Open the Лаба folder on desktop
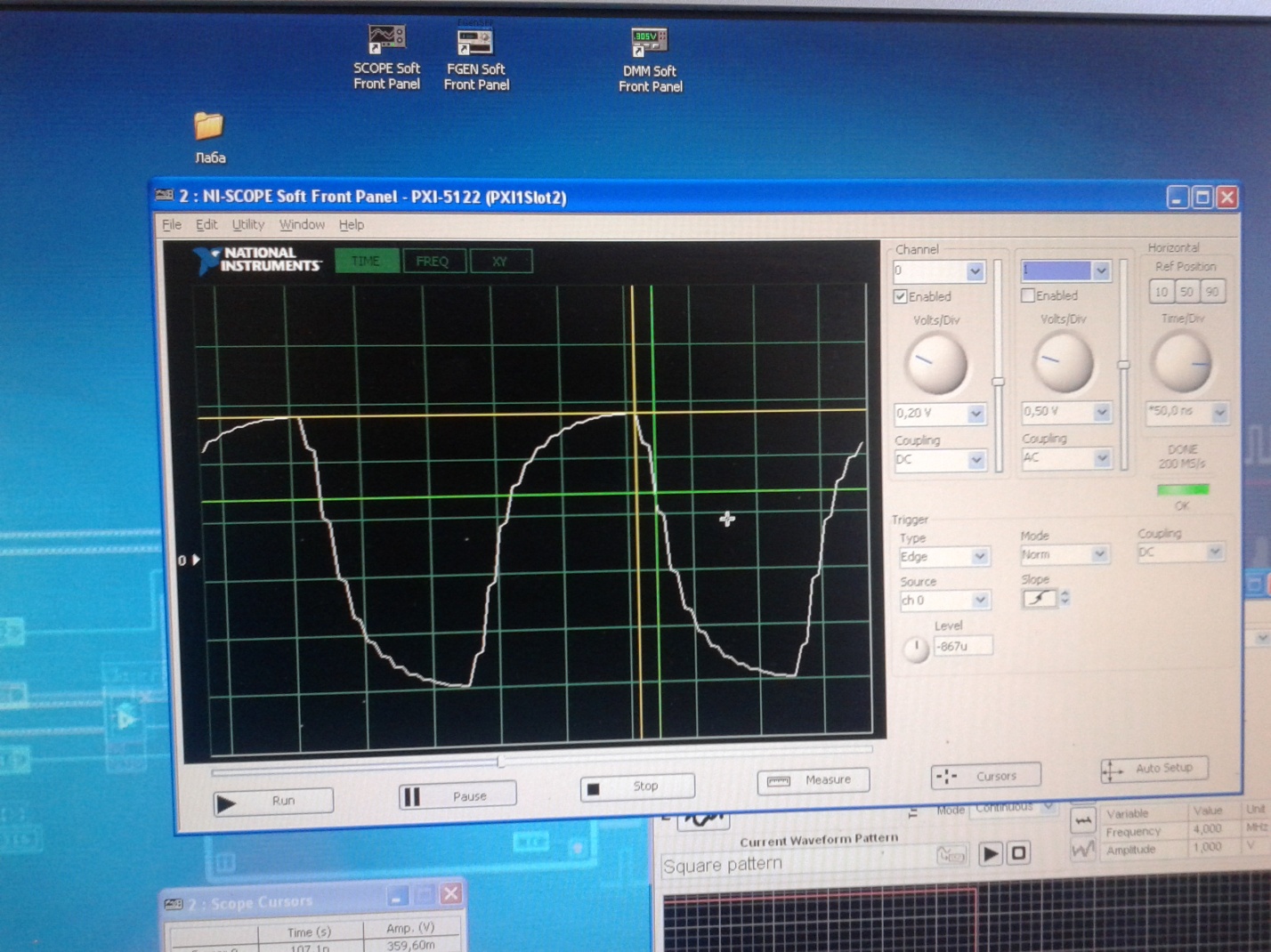Screen dimensions: 1271x952 point(209,138)
